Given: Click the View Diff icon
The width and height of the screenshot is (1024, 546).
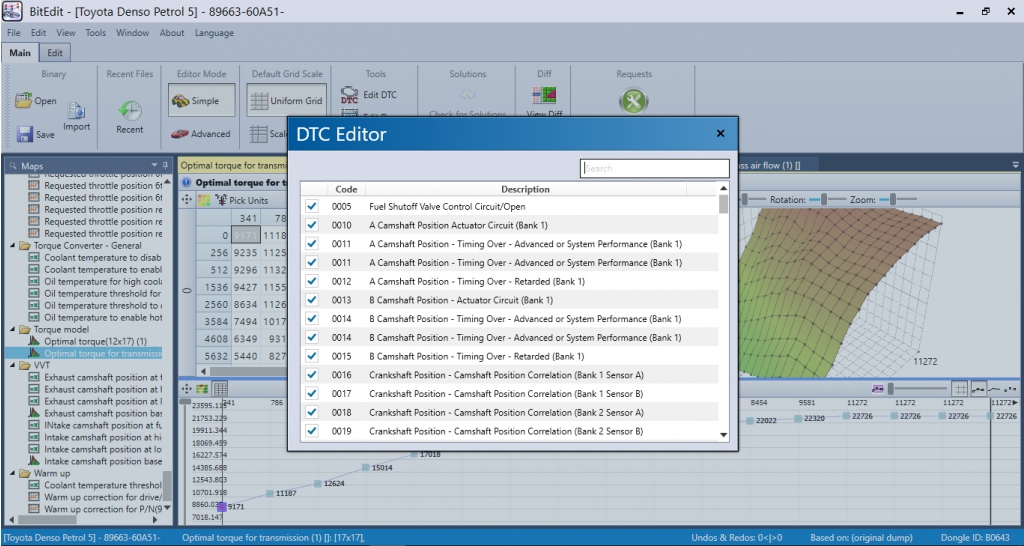Looking at the screenshot, I should pos(544,95).
